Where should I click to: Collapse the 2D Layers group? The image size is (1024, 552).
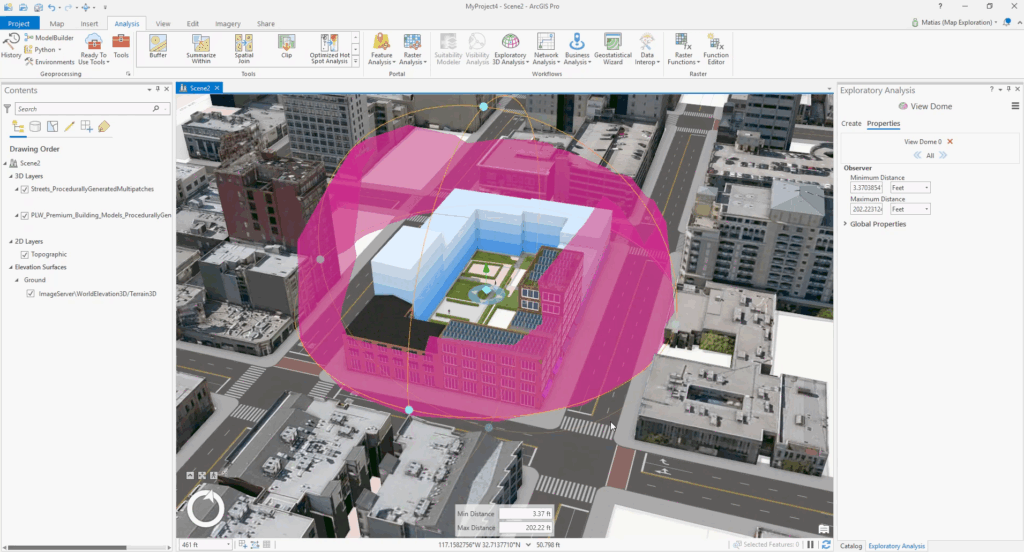click(x=11, y=242)
